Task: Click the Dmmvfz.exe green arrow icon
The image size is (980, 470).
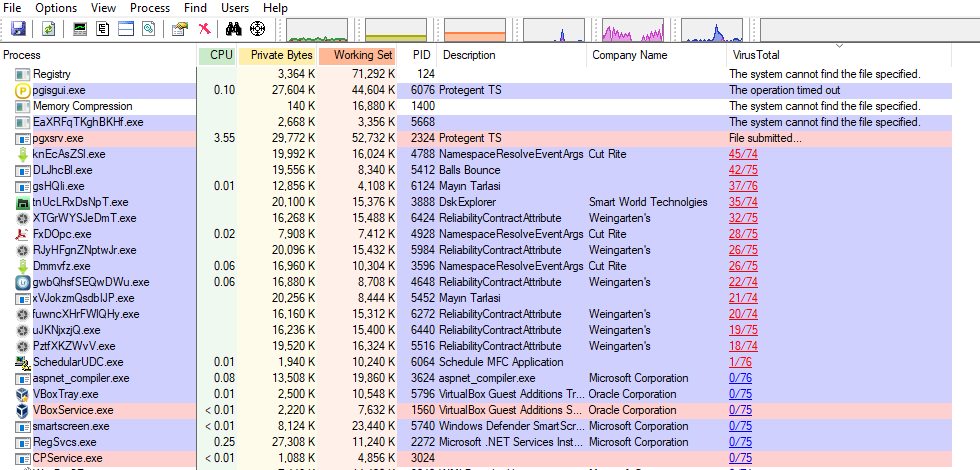Action: [22, 266]
